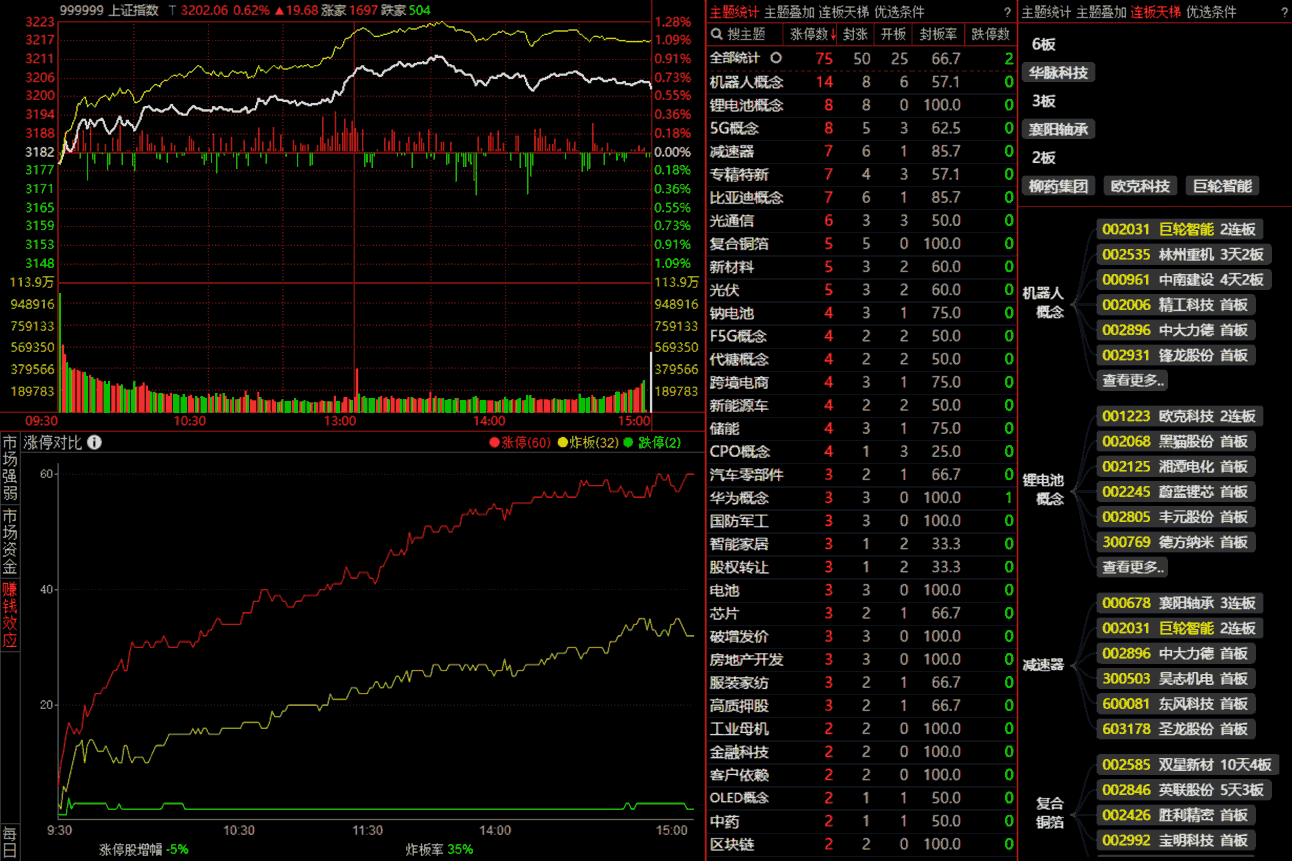The width and height of the screenshot is (1292, 861).
Task: Select the 光通信 theme row
Action: [861, 220]
